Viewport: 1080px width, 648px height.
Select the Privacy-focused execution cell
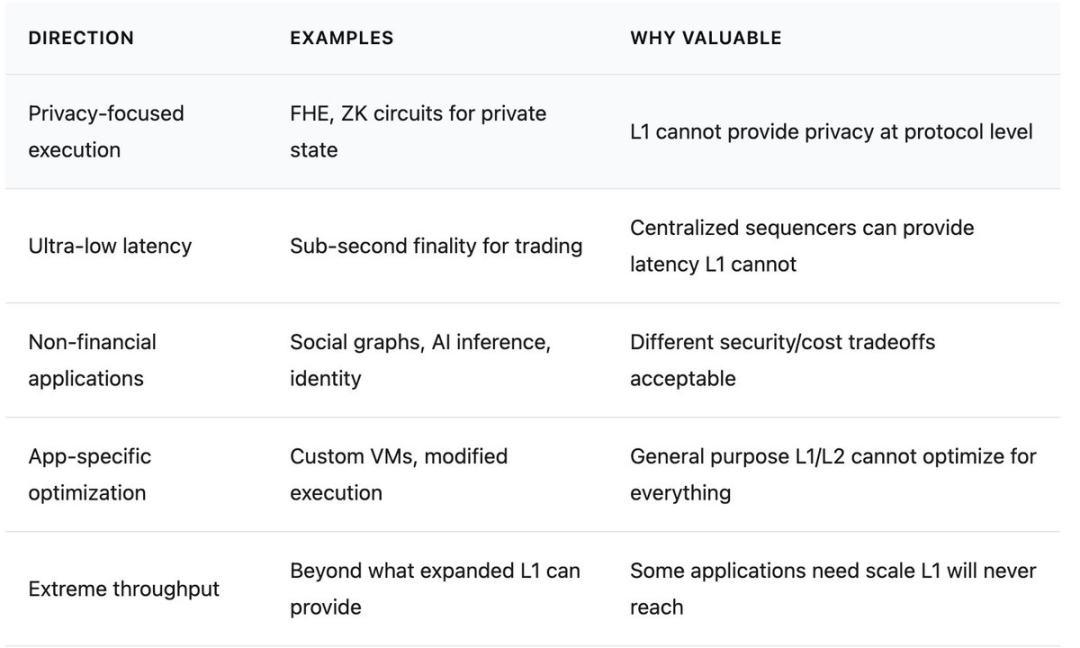tap(106, 131)
